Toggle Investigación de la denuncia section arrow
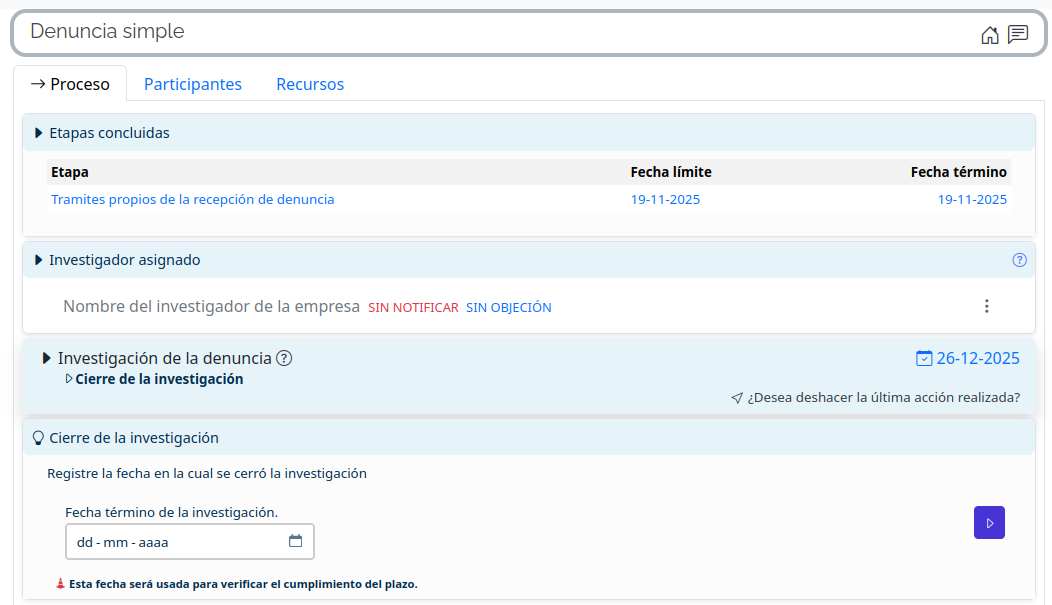 pyautogui.click(x=47, y=358)
